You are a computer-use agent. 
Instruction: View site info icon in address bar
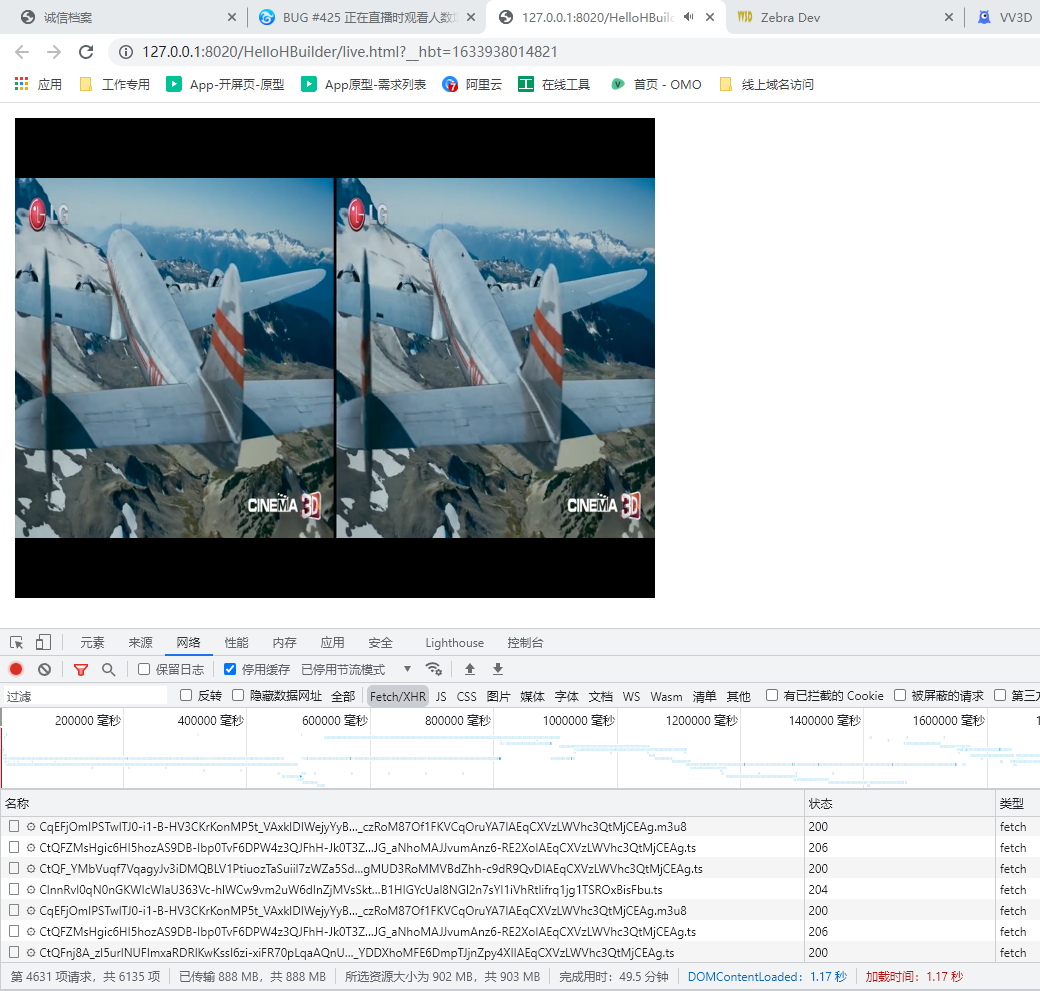125,52
